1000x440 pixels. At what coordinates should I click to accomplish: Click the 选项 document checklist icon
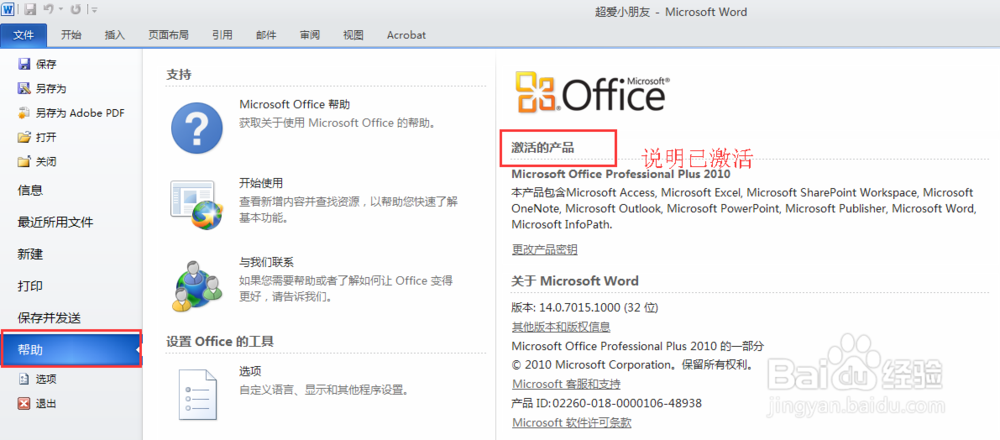click(x=196, y=393)
